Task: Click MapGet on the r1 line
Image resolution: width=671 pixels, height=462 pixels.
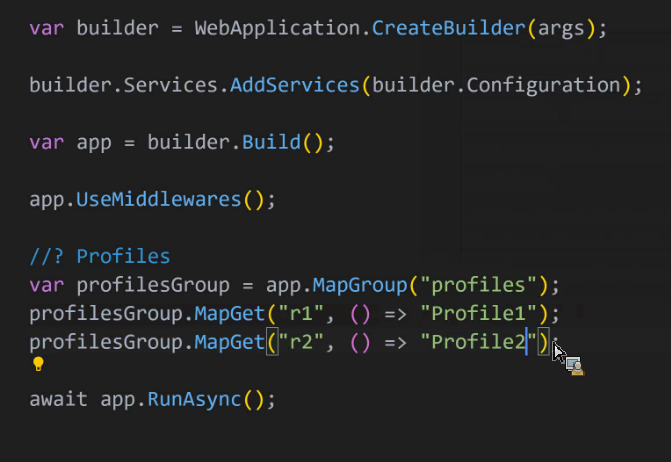Action: pyautogui.click(x=230, y=314)
